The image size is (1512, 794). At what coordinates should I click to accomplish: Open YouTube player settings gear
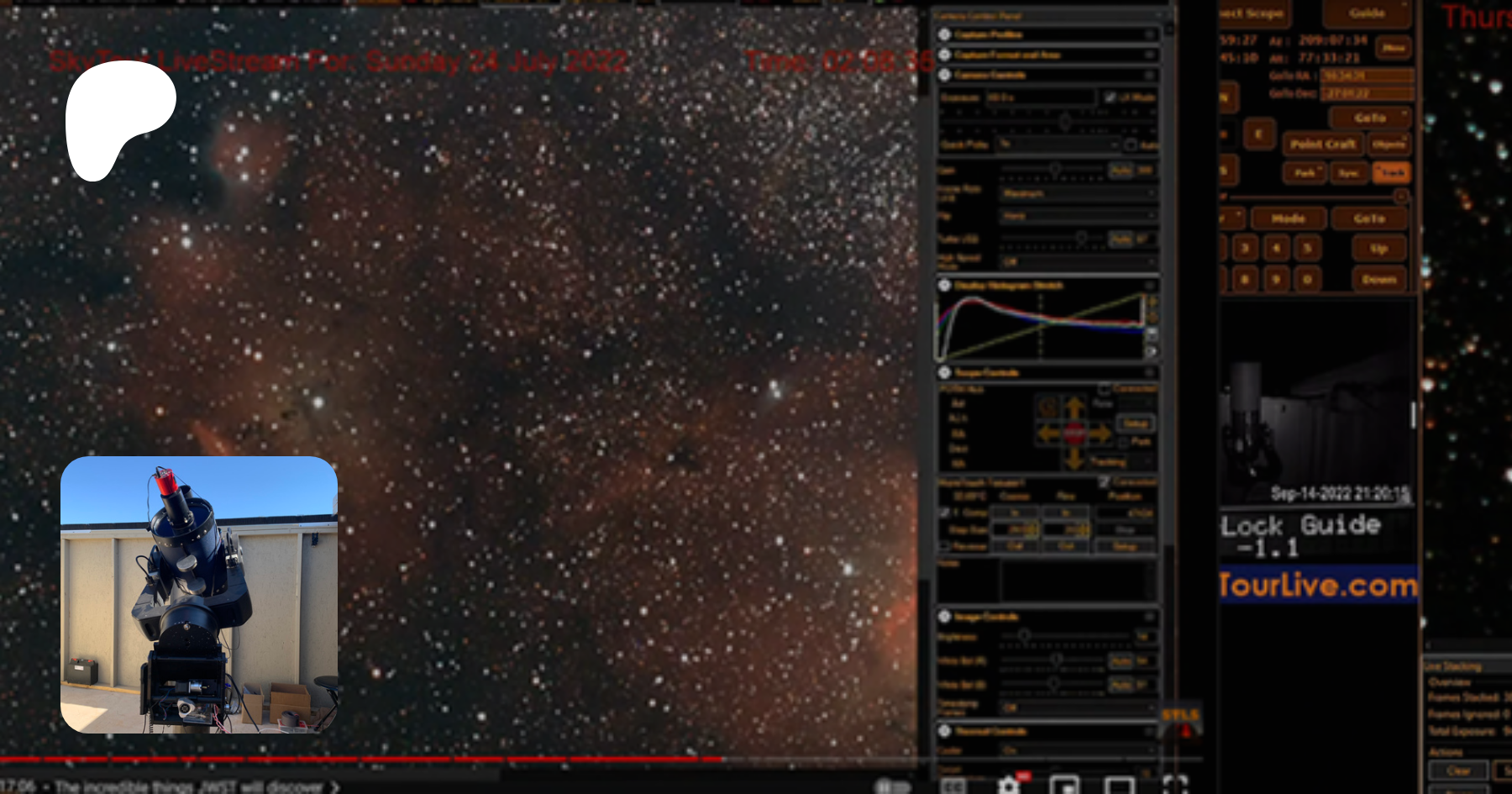click(x=1009, y=786)
